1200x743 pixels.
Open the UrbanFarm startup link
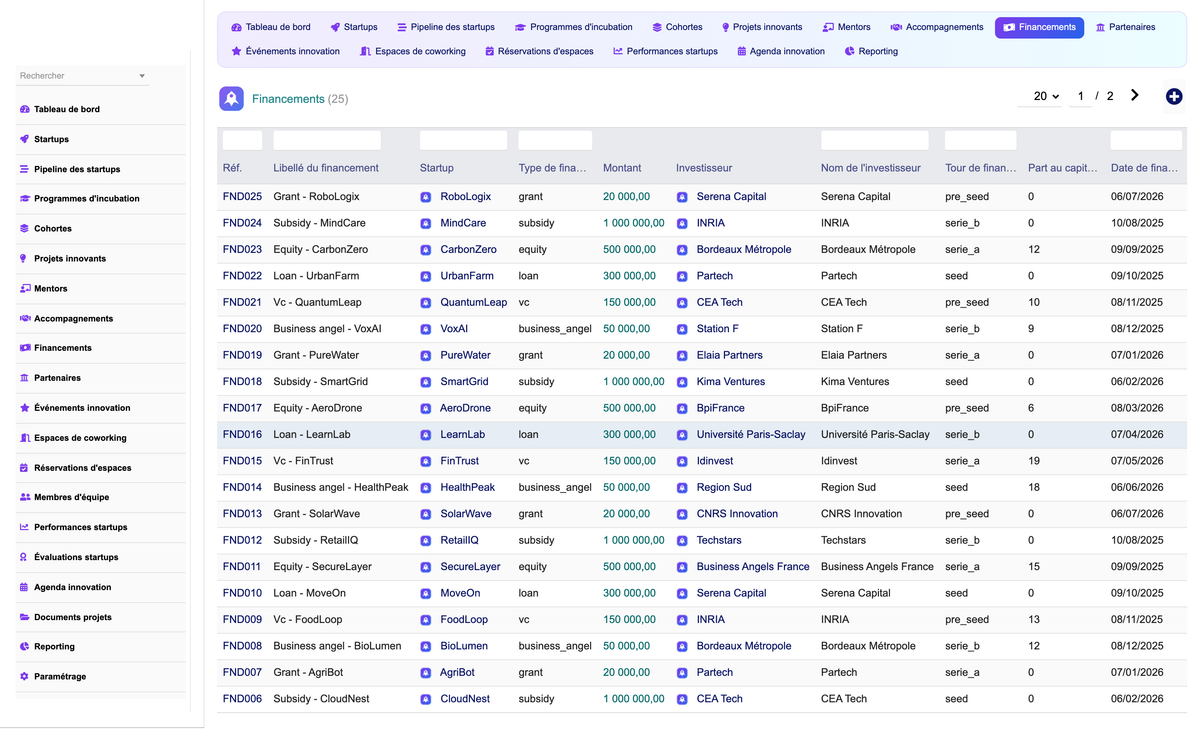coord(467,276)
